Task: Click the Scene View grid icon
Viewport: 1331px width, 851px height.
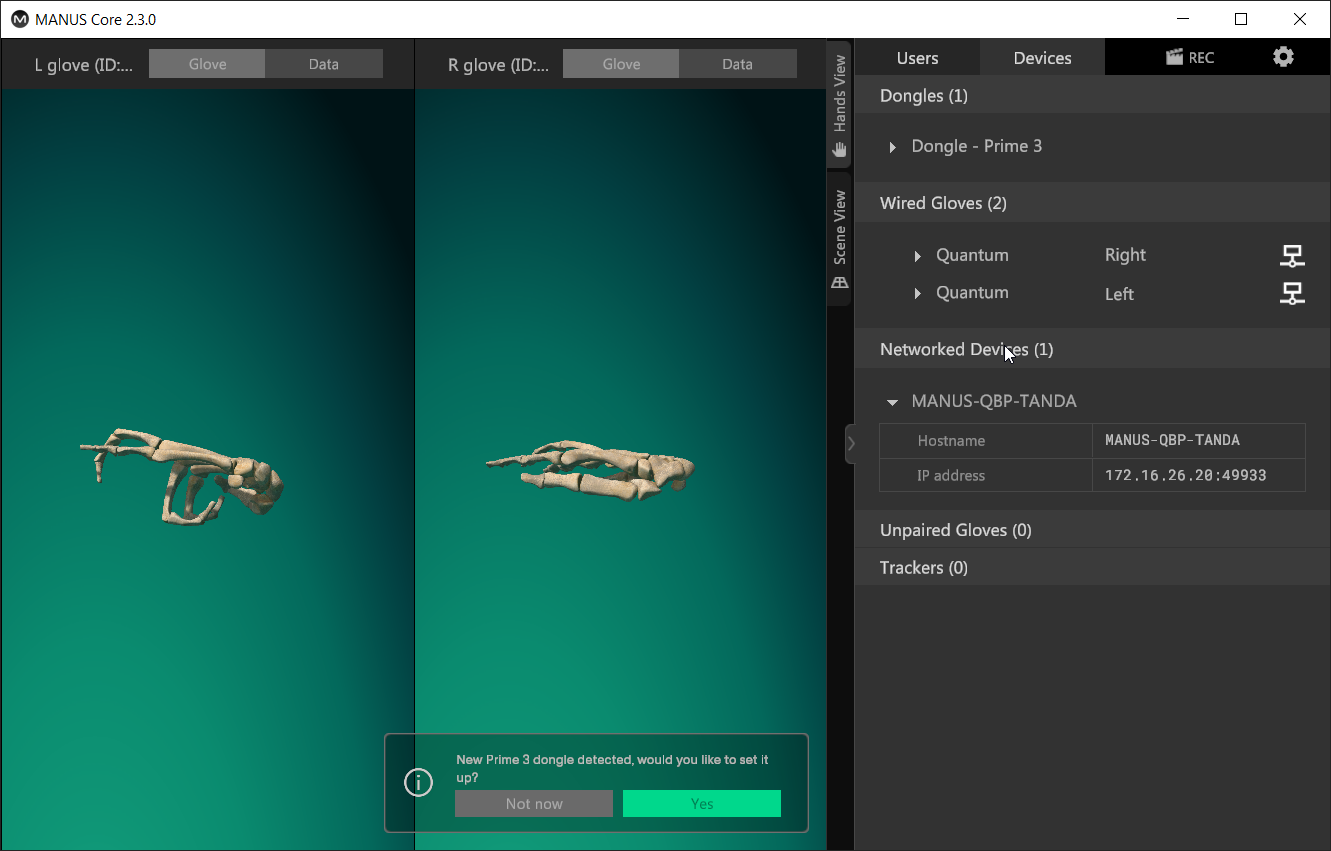Action: coord(840,283)
